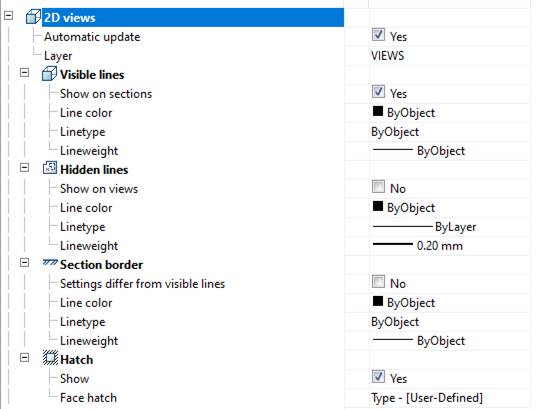Collapse the Hidden lines group
Viewport: 536px width, 409px height.
click(24, 168)
